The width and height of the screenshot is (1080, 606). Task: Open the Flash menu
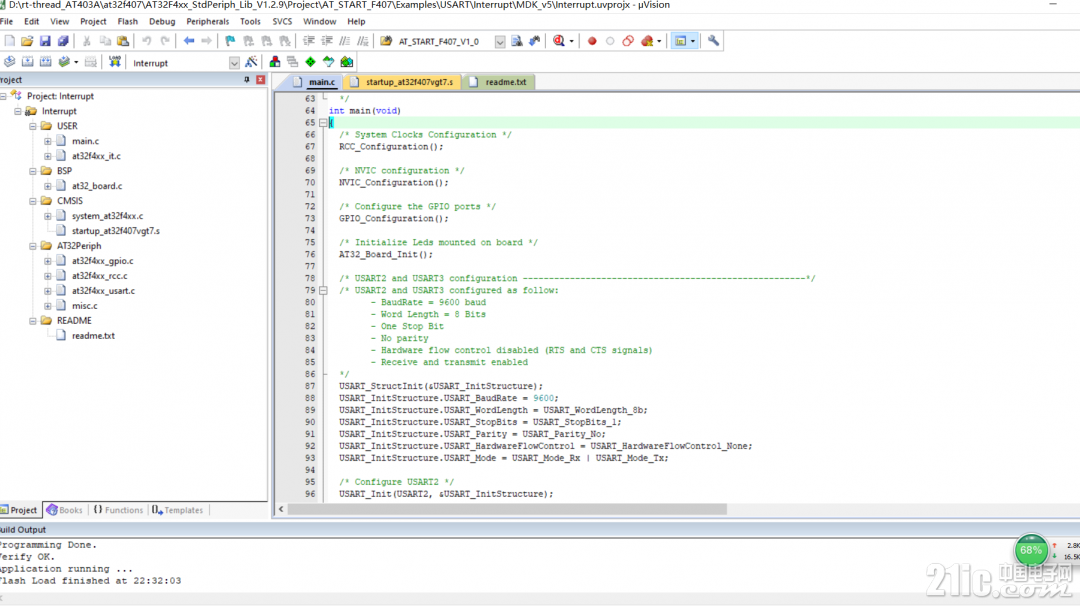127,21
